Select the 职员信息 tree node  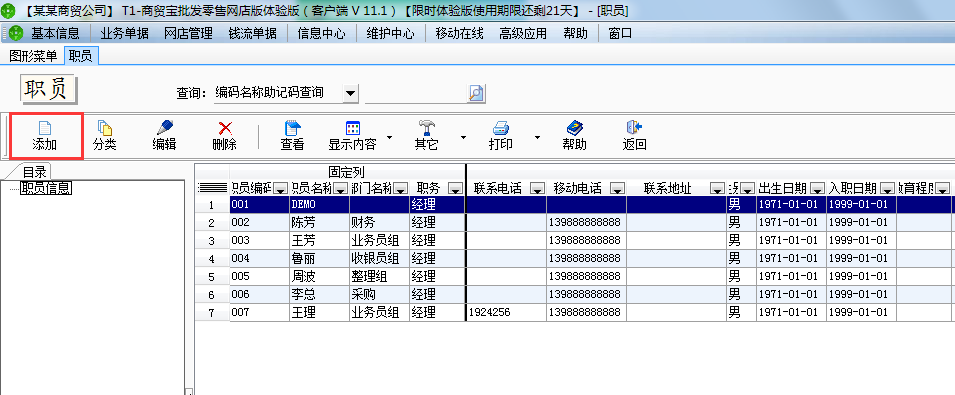pyautogui.click(x=46, y=189)
